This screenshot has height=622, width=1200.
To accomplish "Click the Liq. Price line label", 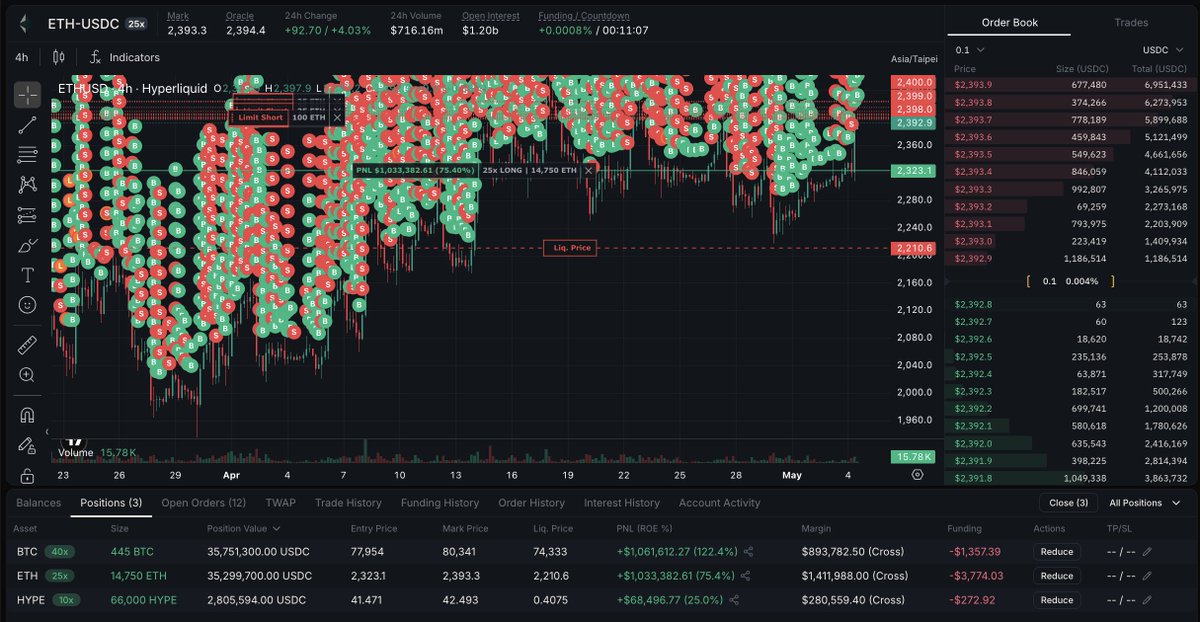I will pos(570,247).
